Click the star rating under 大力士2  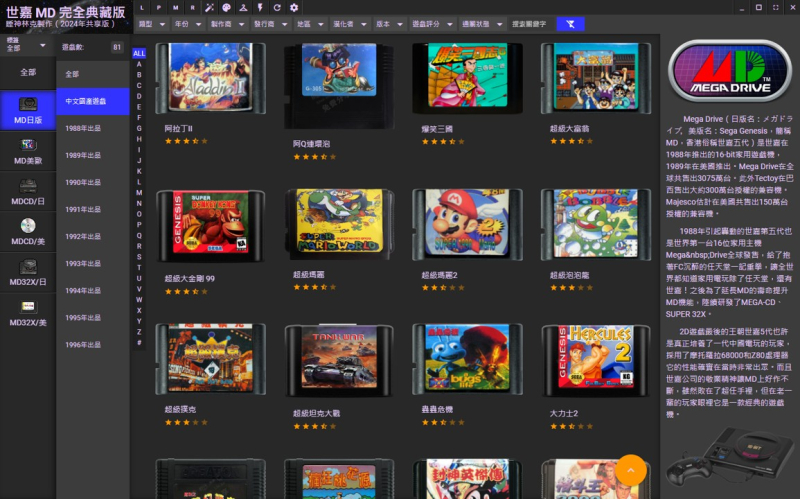click(571, 426)
